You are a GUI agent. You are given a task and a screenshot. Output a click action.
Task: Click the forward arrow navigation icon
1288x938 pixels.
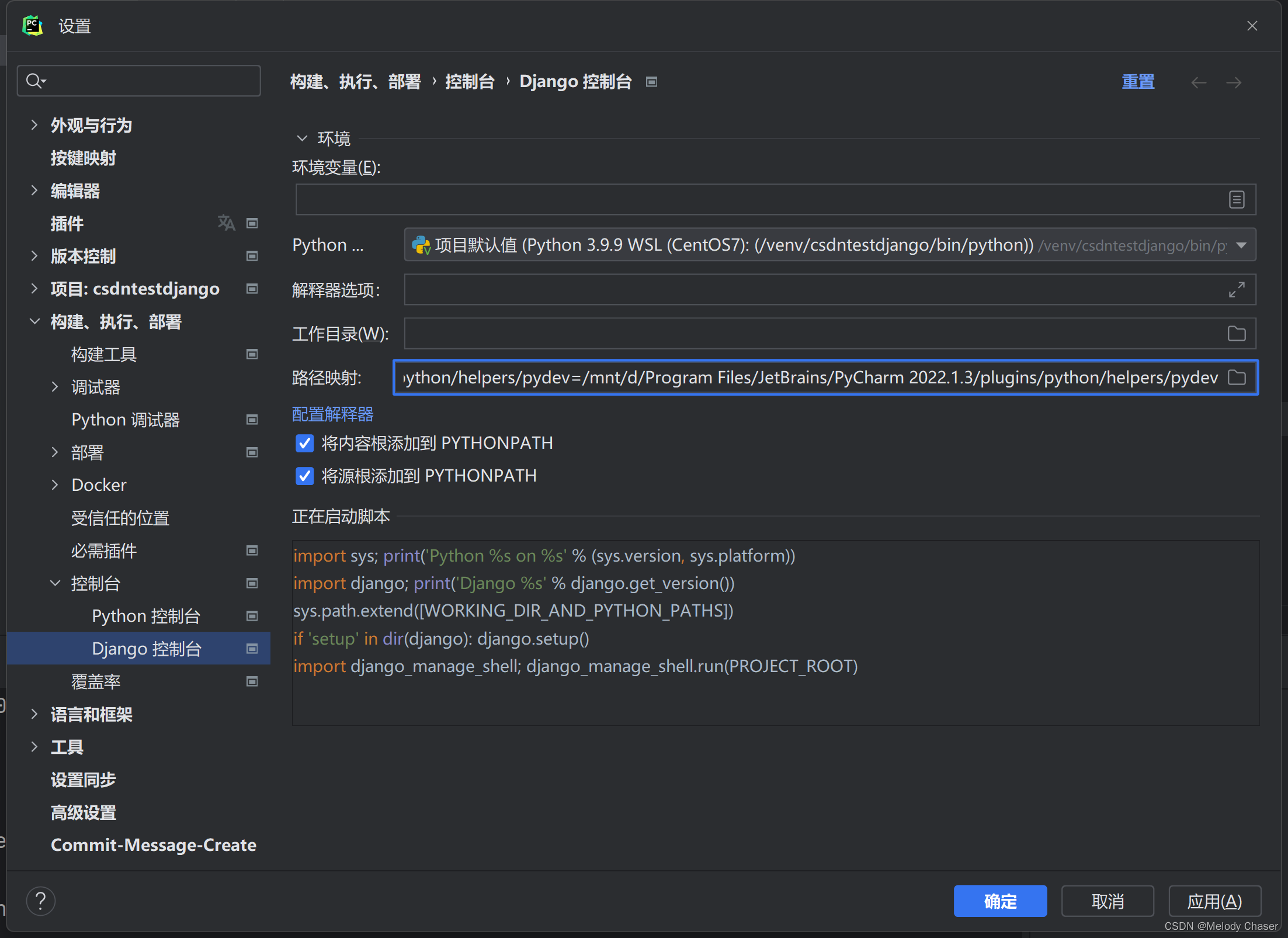tap(1234, 82)
